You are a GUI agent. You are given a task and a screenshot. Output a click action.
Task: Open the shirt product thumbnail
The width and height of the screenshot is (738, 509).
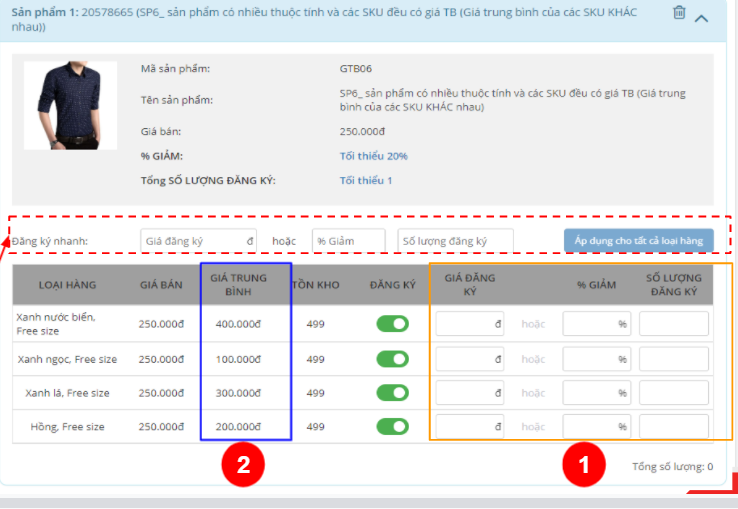click(x=56, y=105)
